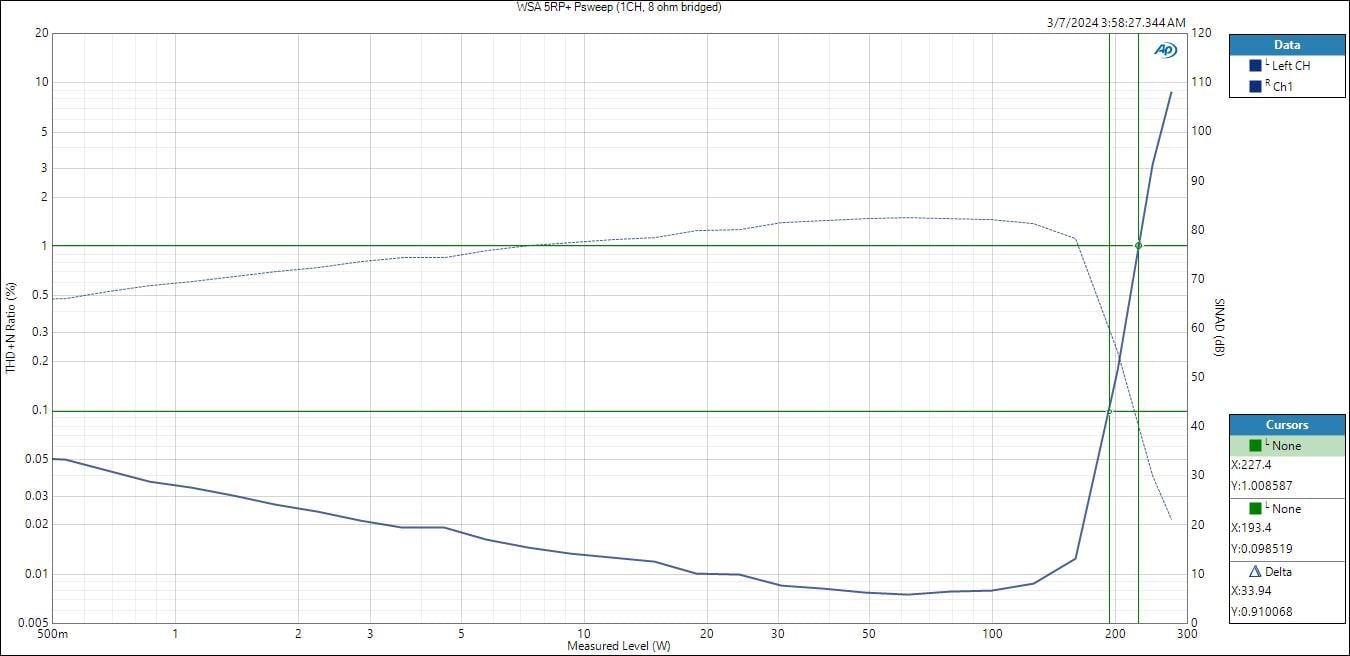Click the cursor marker at 0.1% THD+N intersection
Image resolution: width=1350 pixels, height=656 pixels.
tap(1109, 411)
